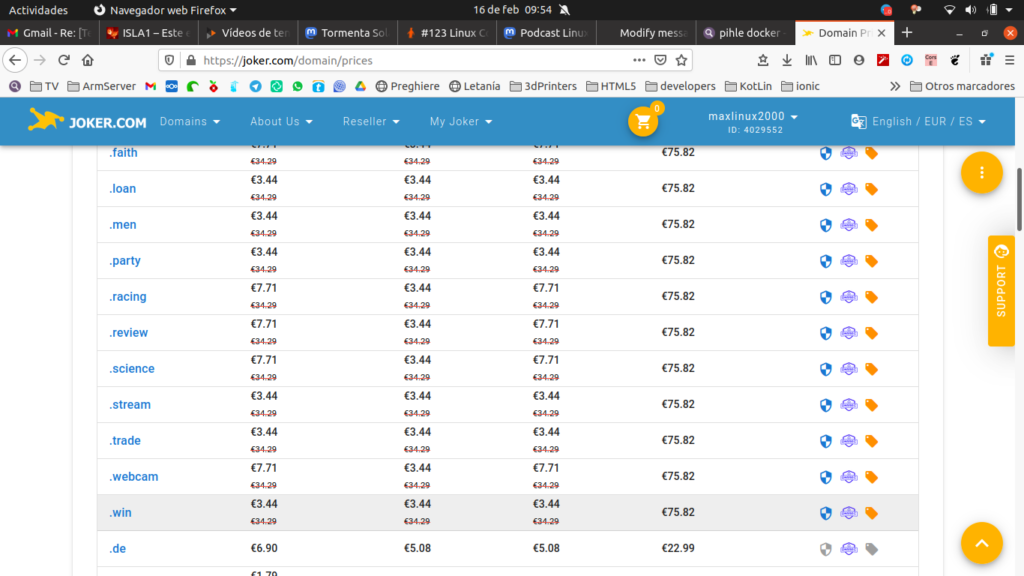Open the Telegram bookmark icon
The height and width of the screenshot is (576, 1024).
255,86
